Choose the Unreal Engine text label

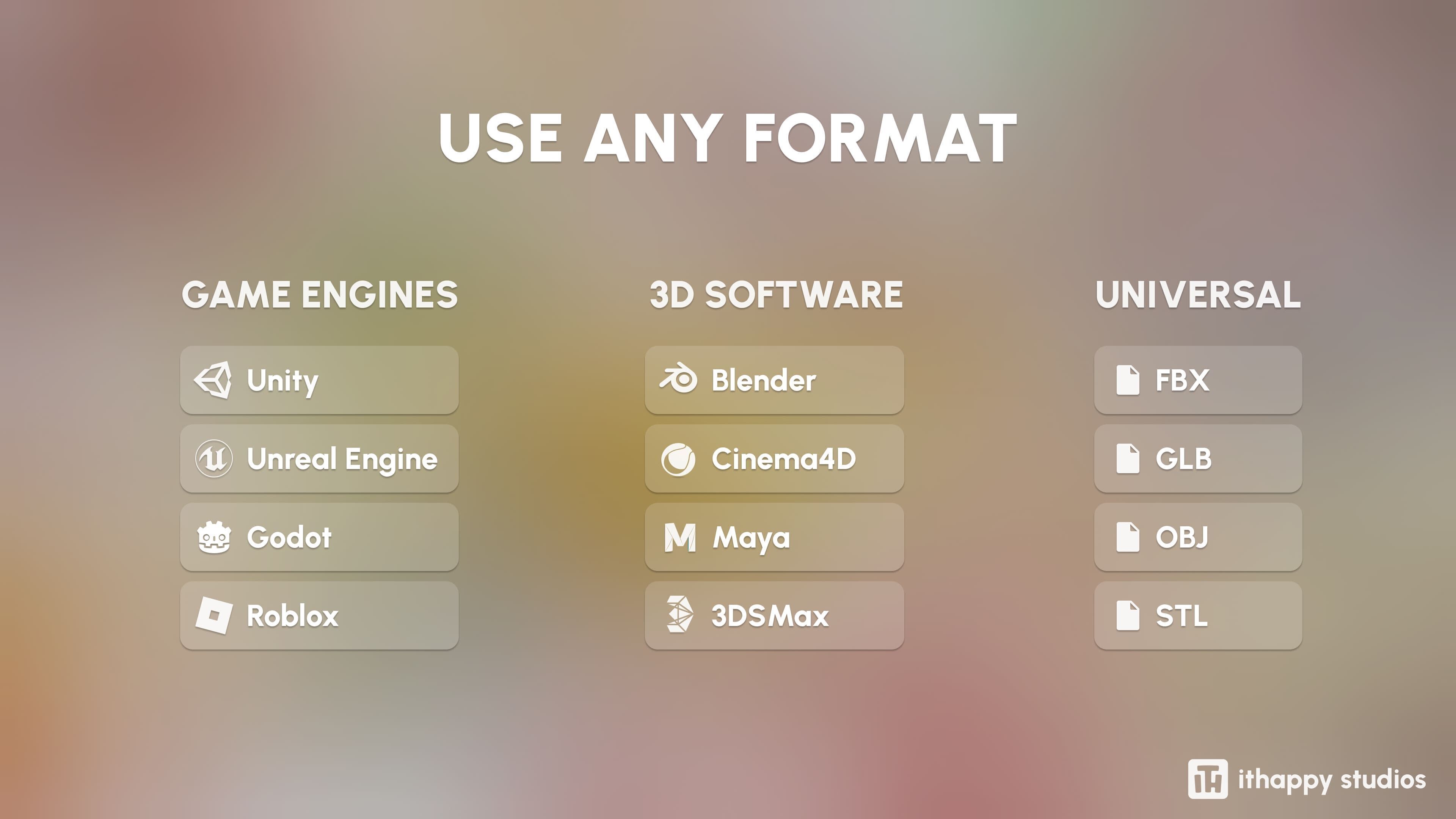342,459
